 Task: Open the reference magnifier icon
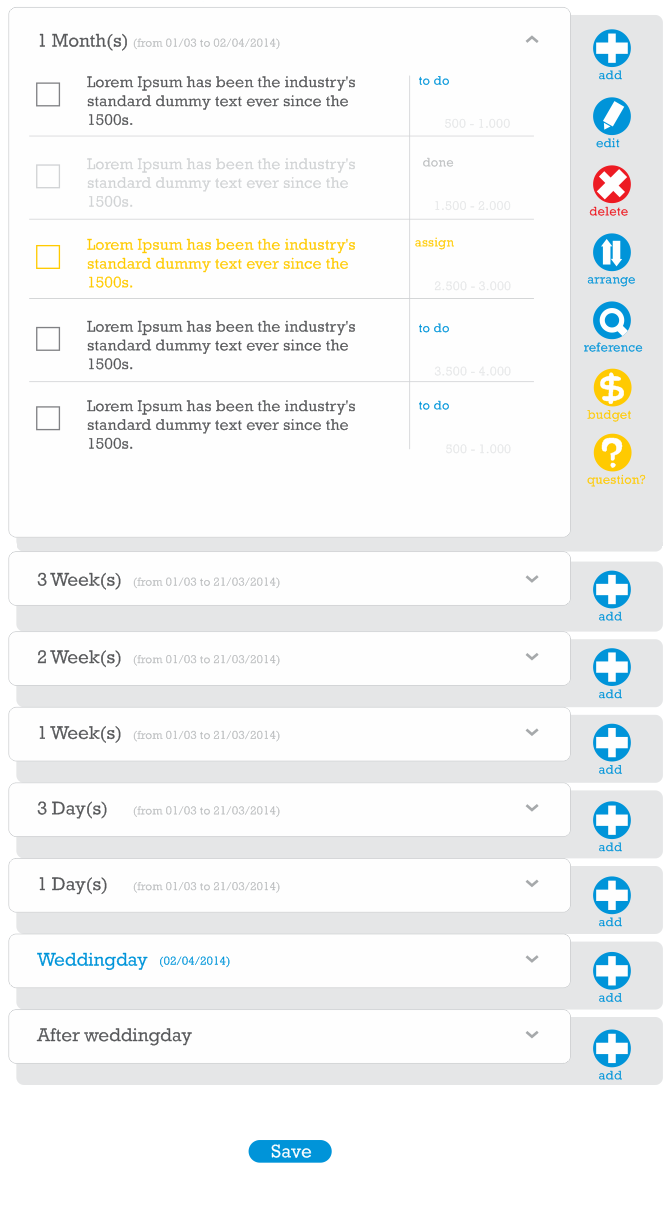tap(612, 320)
